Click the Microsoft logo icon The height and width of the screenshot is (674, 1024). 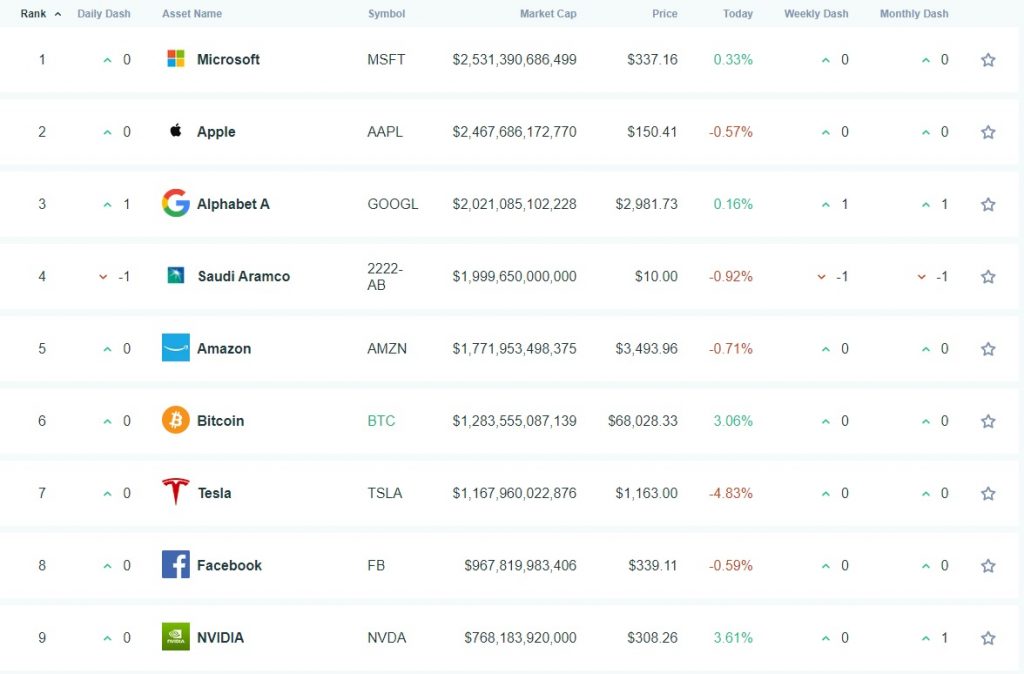[176, 59]
